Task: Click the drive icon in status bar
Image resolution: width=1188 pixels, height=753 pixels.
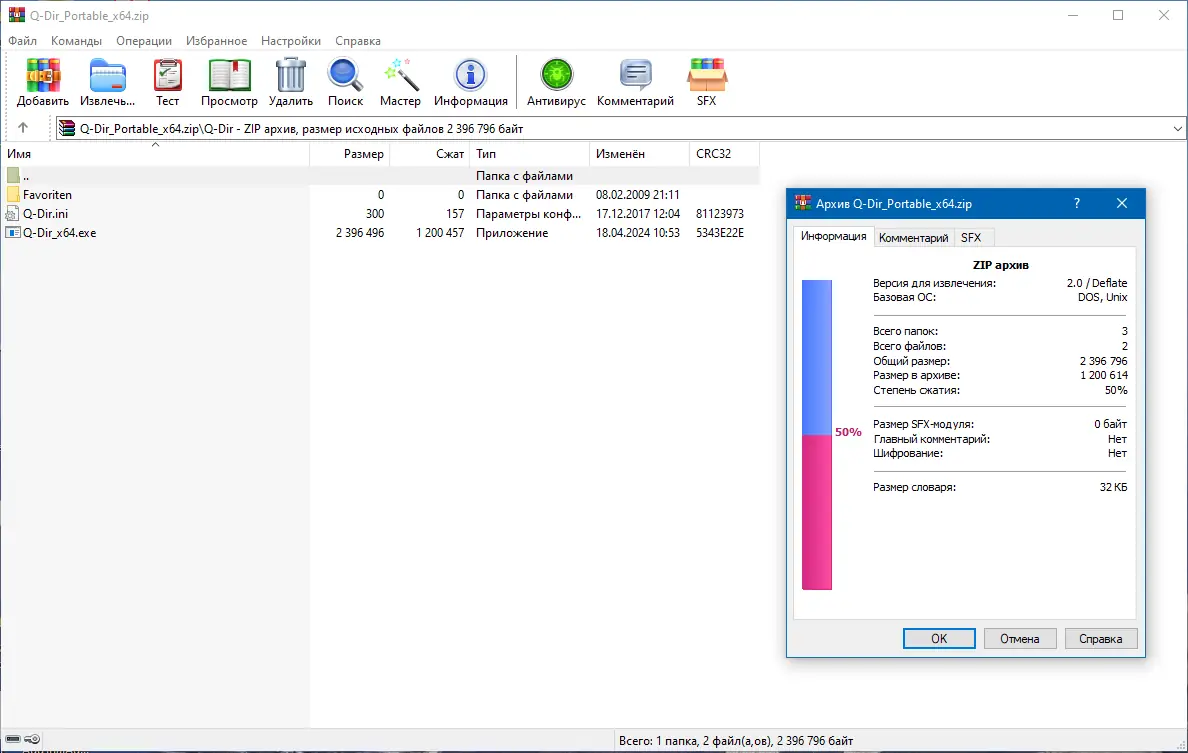Action: pos(13,739)
